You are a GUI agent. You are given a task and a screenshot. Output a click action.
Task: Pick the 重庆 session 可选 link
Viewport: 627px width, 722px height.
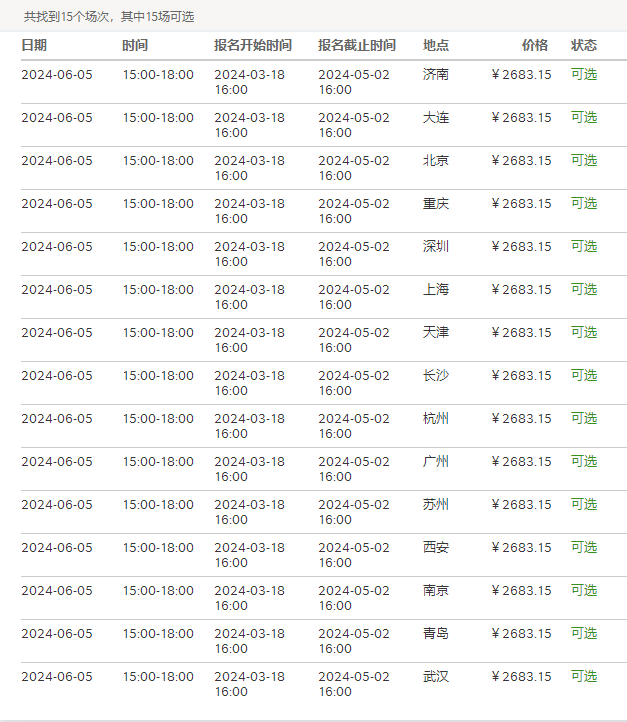click(583, 203)
